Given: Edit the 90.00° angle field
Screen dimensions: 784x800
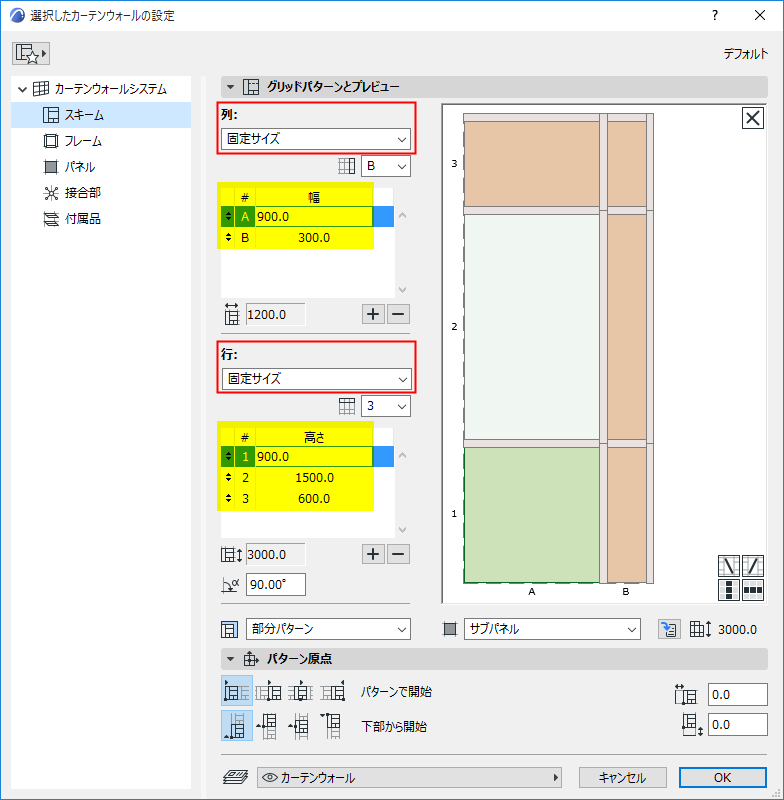Looking at the screenshot, I should (x=275, y=585).
